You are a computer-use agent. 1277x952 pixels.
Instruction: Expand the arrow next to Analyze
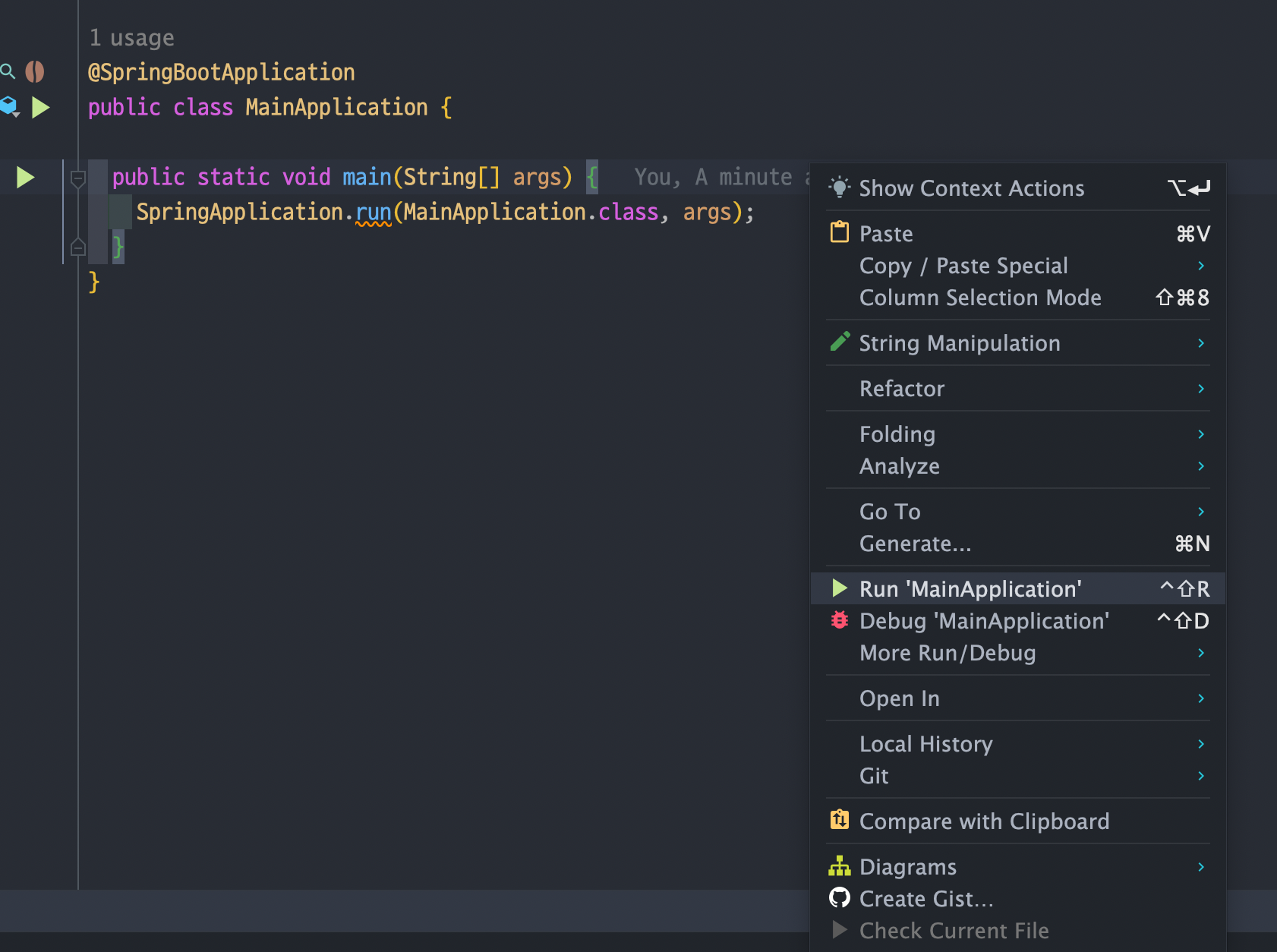1201,466
